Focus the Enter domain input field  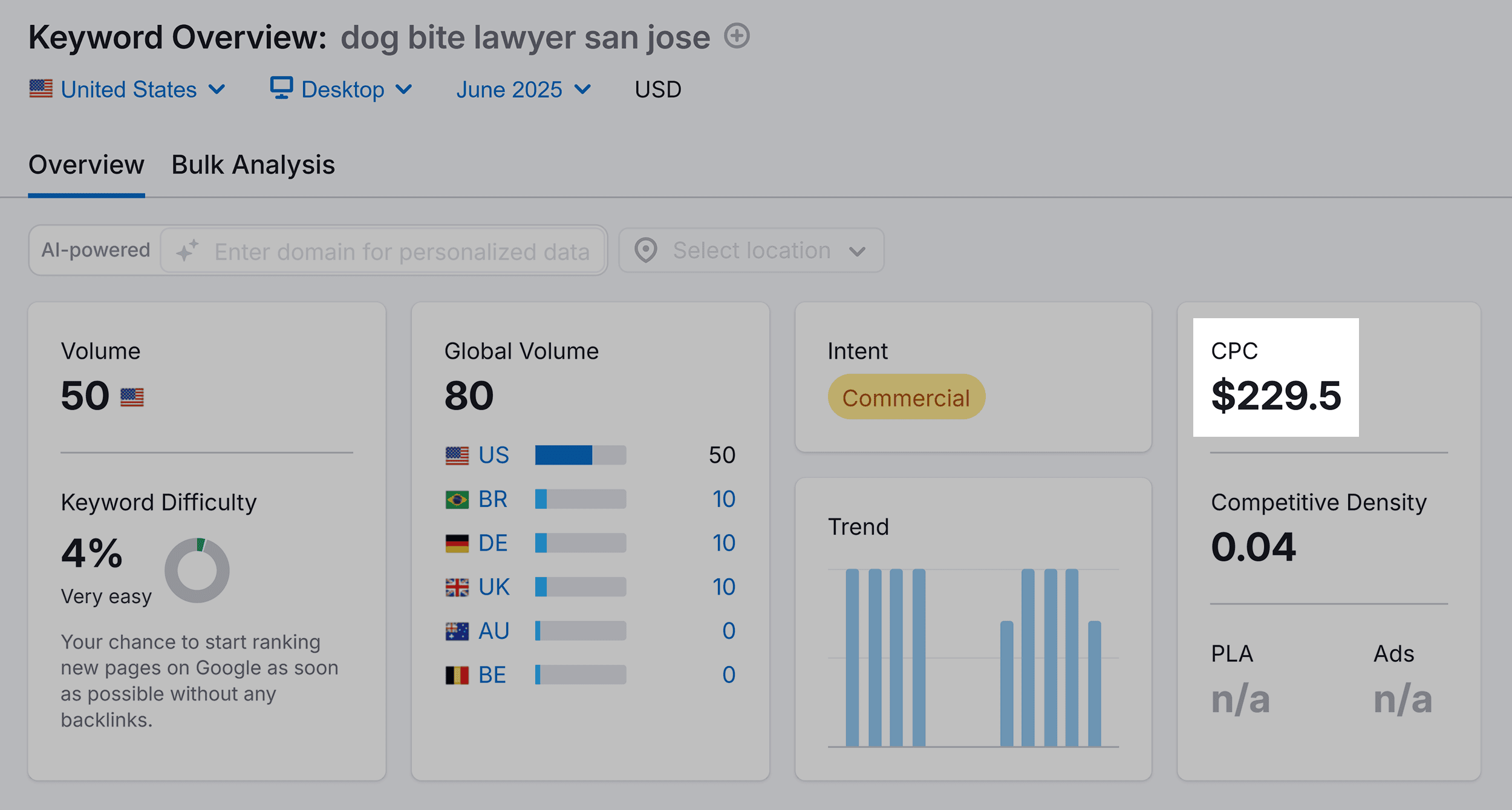coord(402,252)
